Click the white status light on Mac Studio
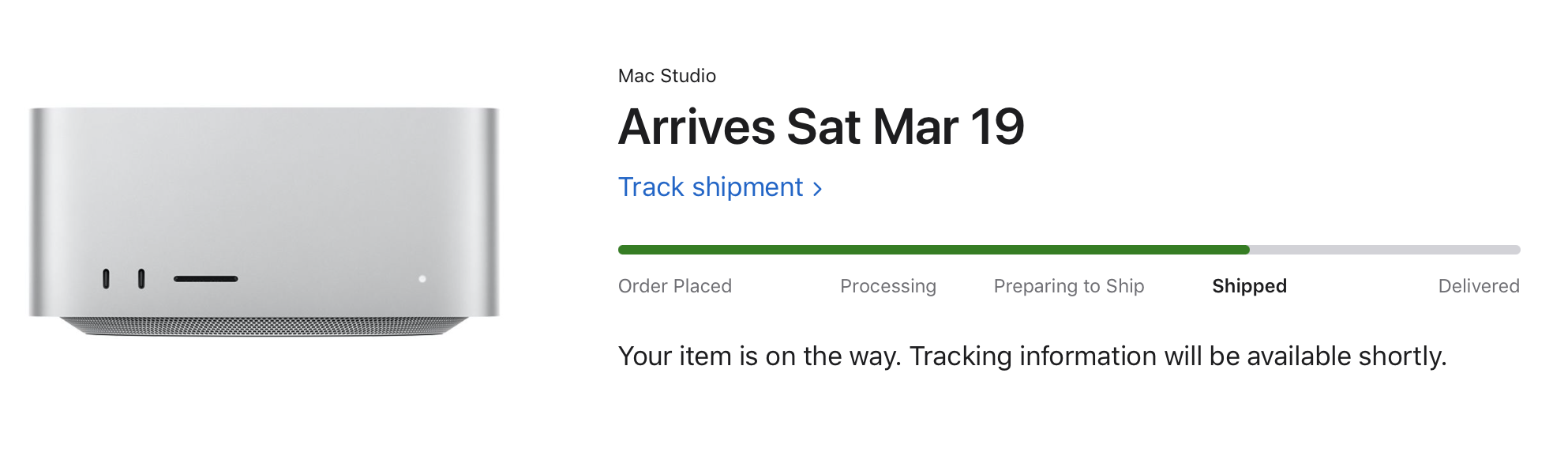Screen dimensions: 1568x460 [422, 279]
